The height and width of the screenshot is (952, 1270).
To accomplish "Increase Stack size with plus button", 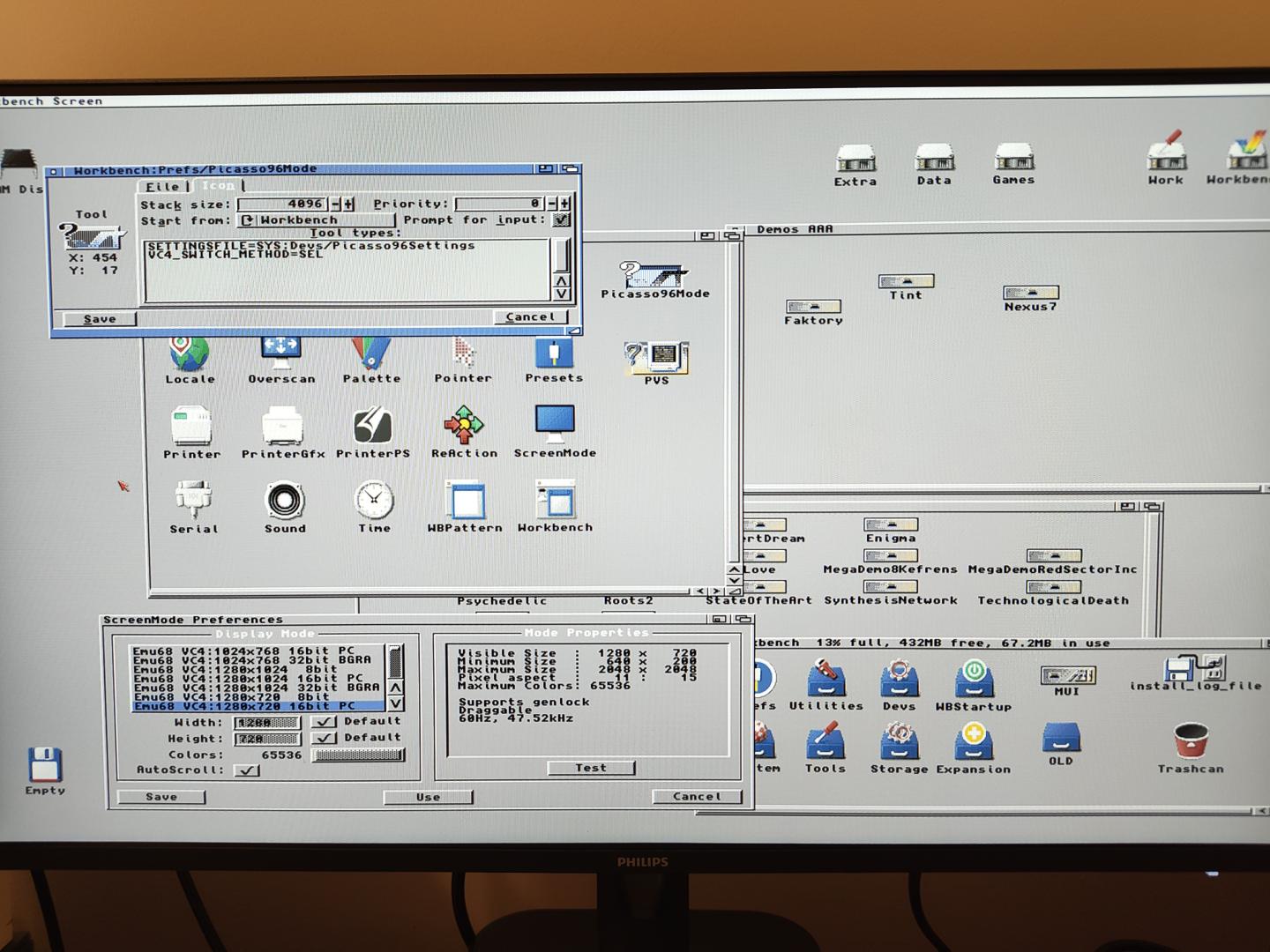I will (x=348, y=204).
